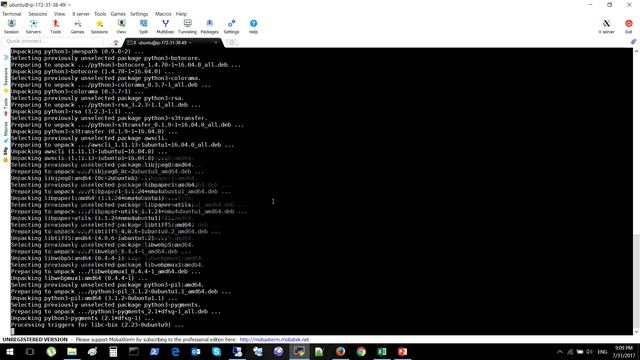Viewport: 640px width, 360px height.
Task: Click the UNREGISTERED VERSION status text
Action: pos(35,340)
